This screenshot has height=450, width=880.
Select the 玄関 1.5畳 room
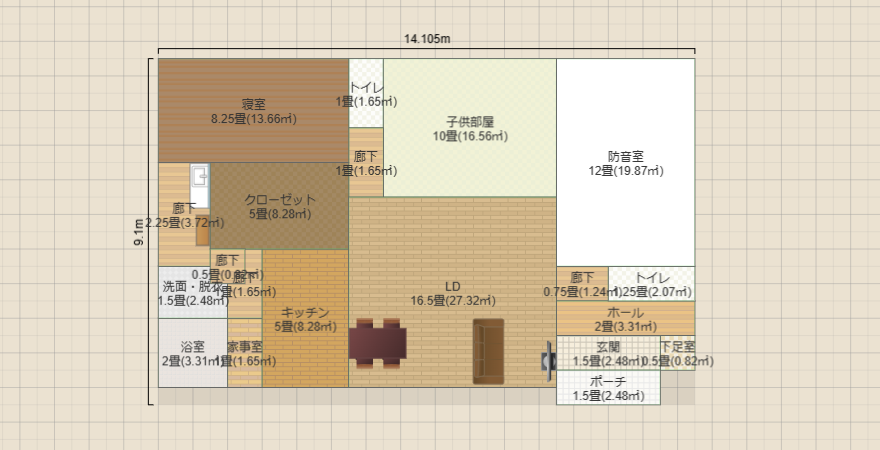pos(608,353)
